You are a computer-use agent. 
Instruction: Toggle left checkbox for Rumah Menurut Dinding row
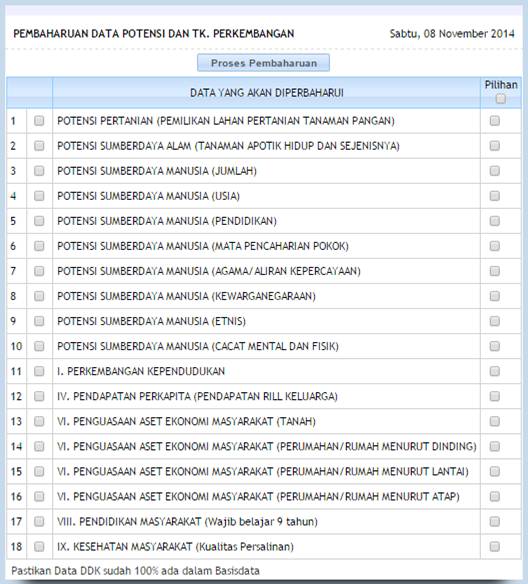39,446
